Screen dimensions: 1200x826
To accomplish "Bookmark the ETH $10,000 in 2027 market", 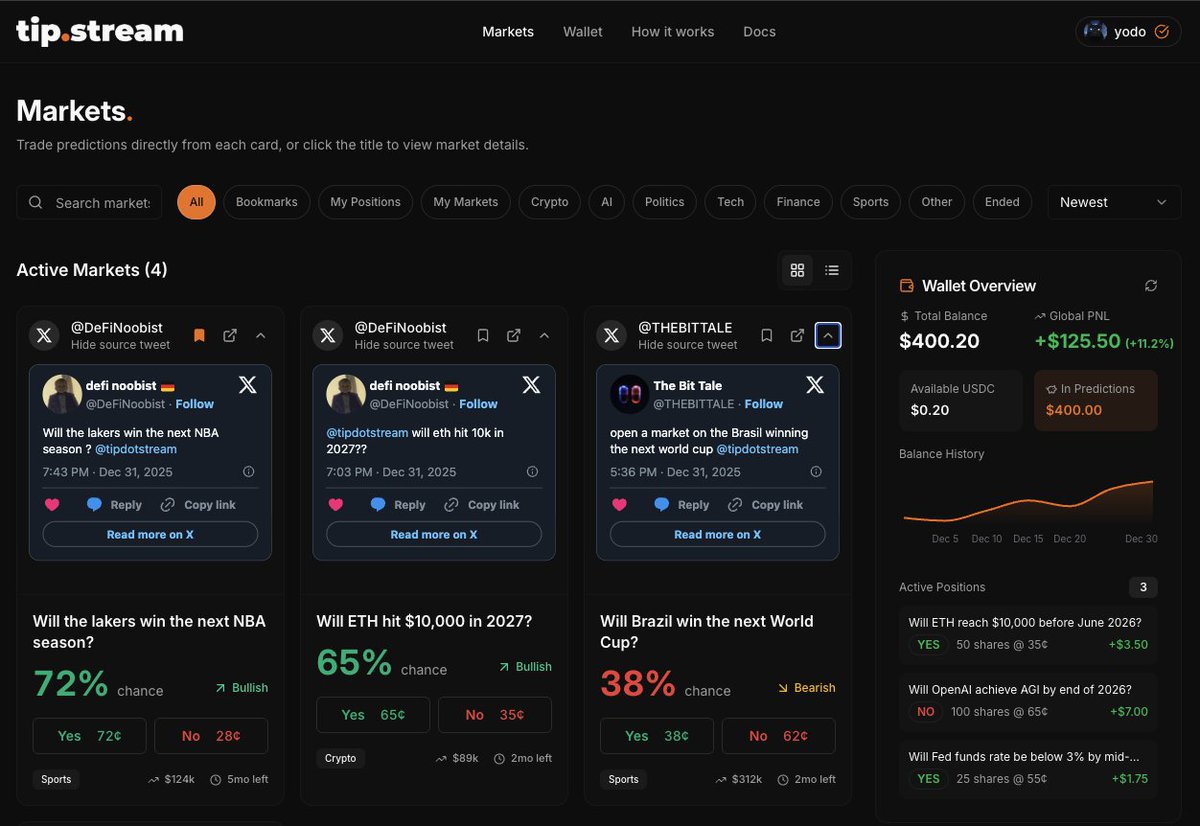I will [483, 335].
